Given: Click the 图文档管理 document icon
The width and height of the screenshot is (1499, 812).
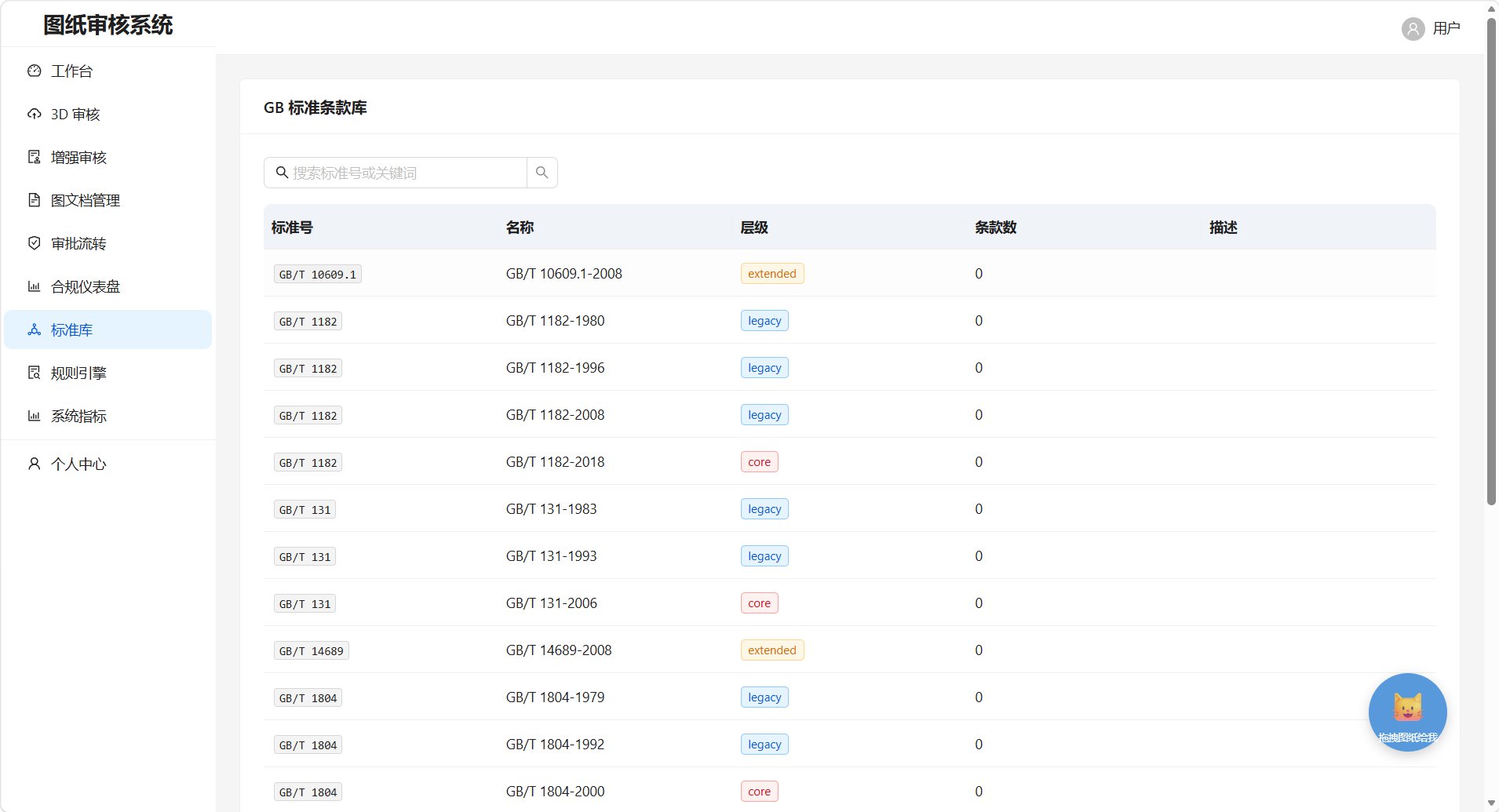Looking at the screenshot, I should tap(34, 200).
